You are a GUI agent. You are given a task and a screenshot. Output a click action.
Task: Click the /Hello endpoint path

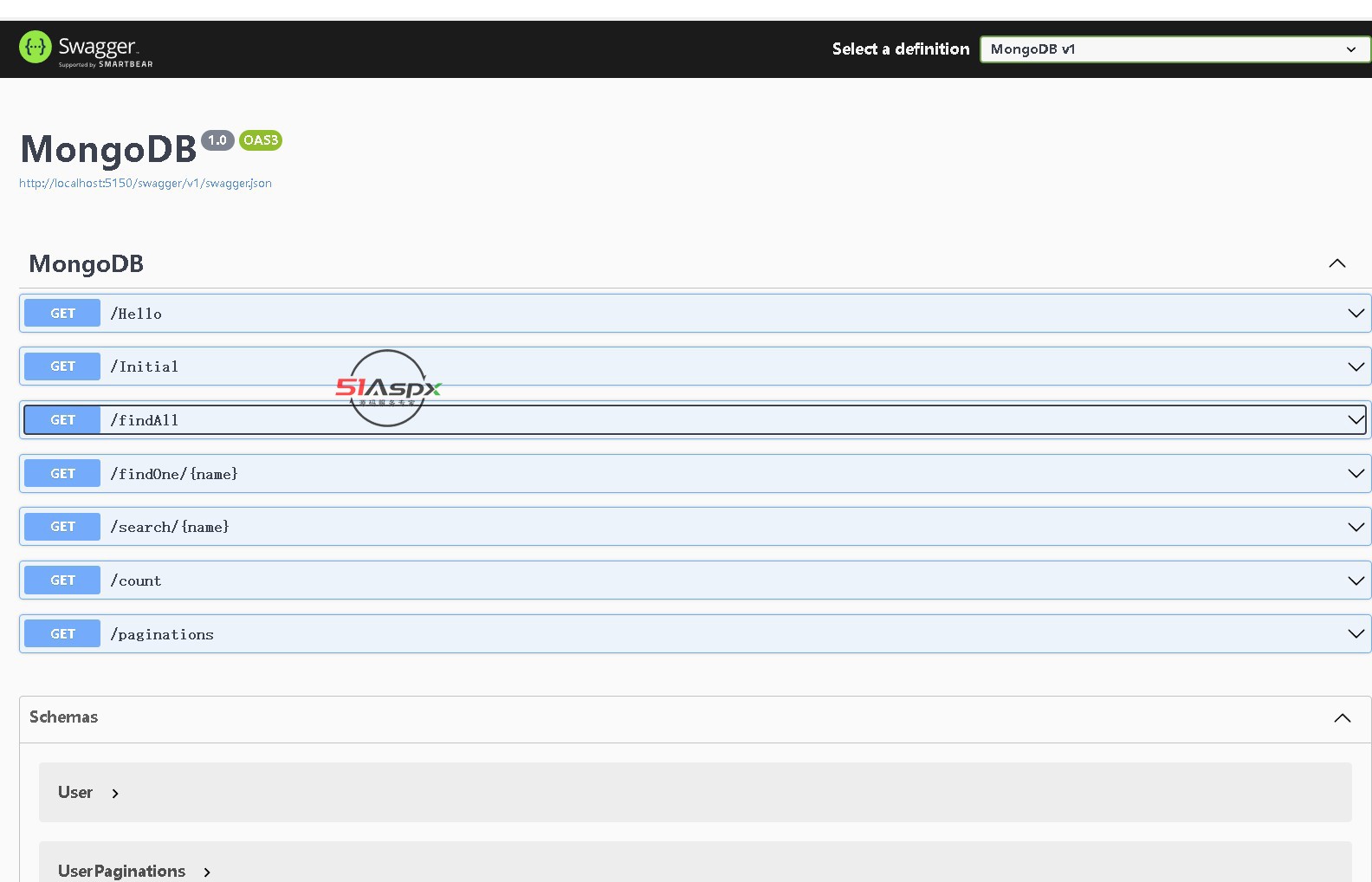click(136, 314)
